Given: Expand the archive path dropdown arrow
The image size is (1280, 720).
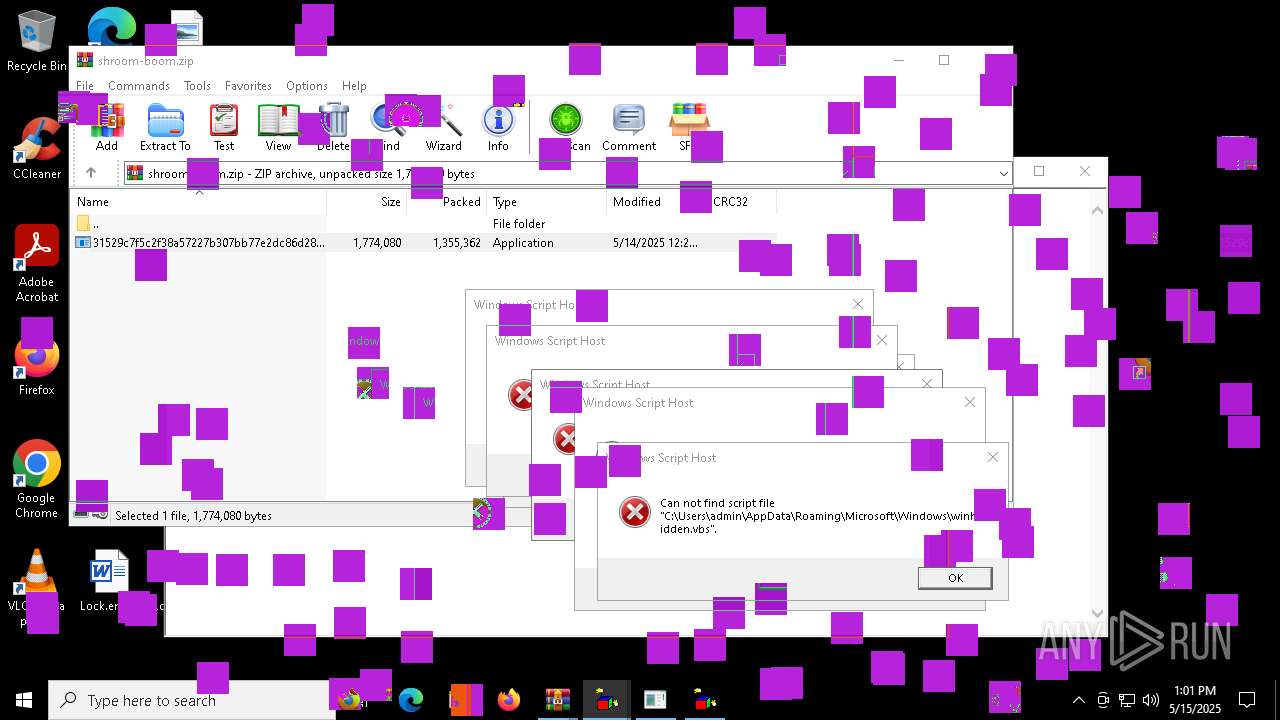Looking at the screenshot, I should (1003, 173).
